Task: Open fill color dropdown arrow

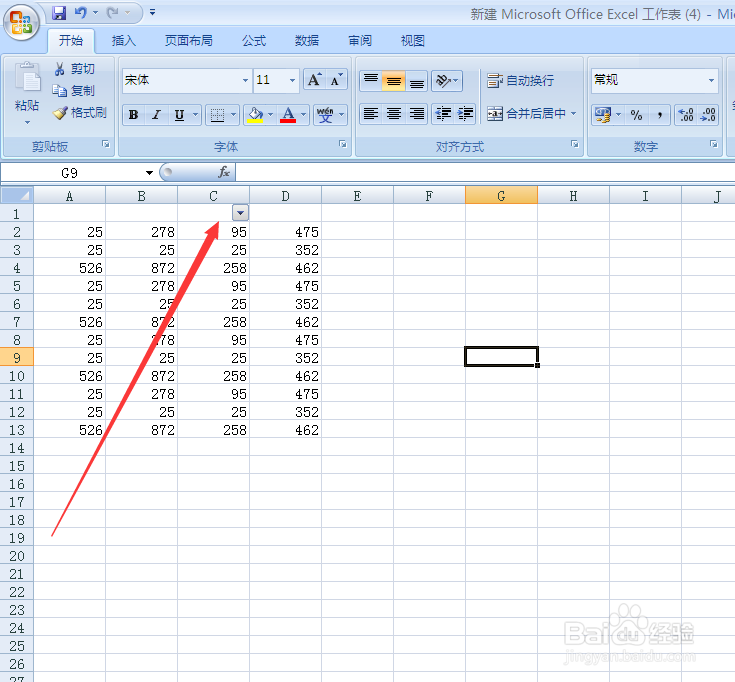Action: tap(270, 115)
